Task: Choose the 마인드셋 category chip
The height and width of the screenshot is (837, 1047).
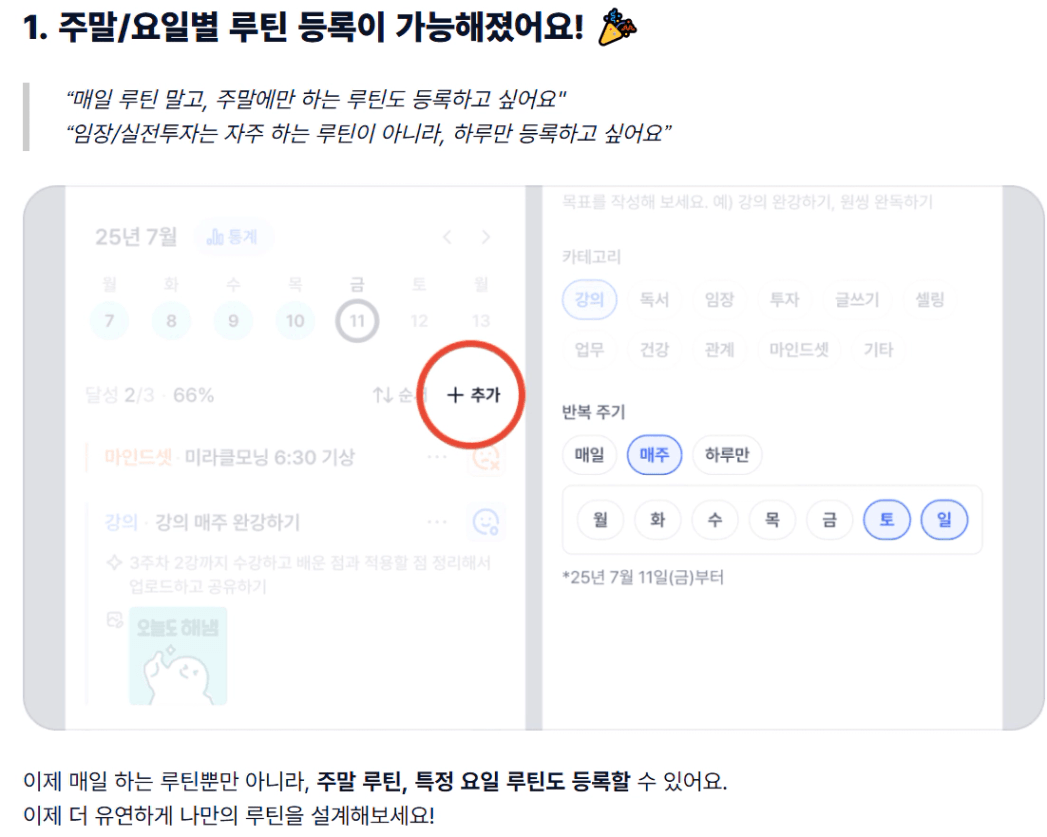Action: [x=799, y=349]
